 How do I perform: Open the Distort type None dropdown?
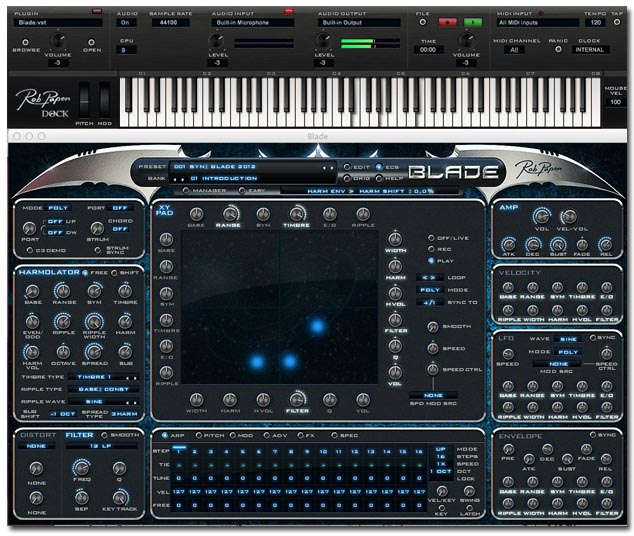pyautogui.click(x=36, y=446)
